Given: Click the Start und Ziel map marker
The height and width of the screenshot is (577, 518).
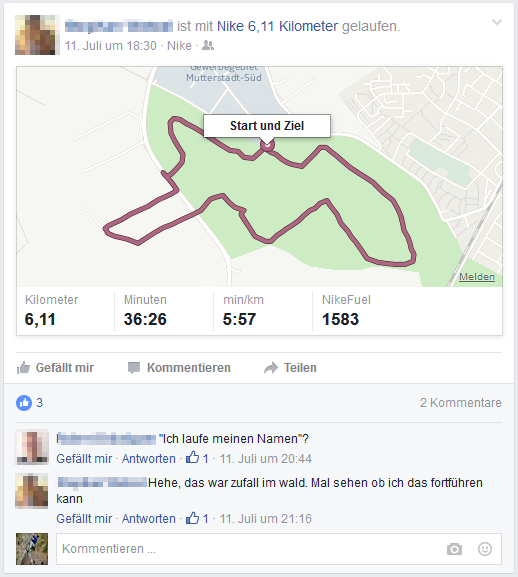Looking at the screenshot, I should [267, 145].
